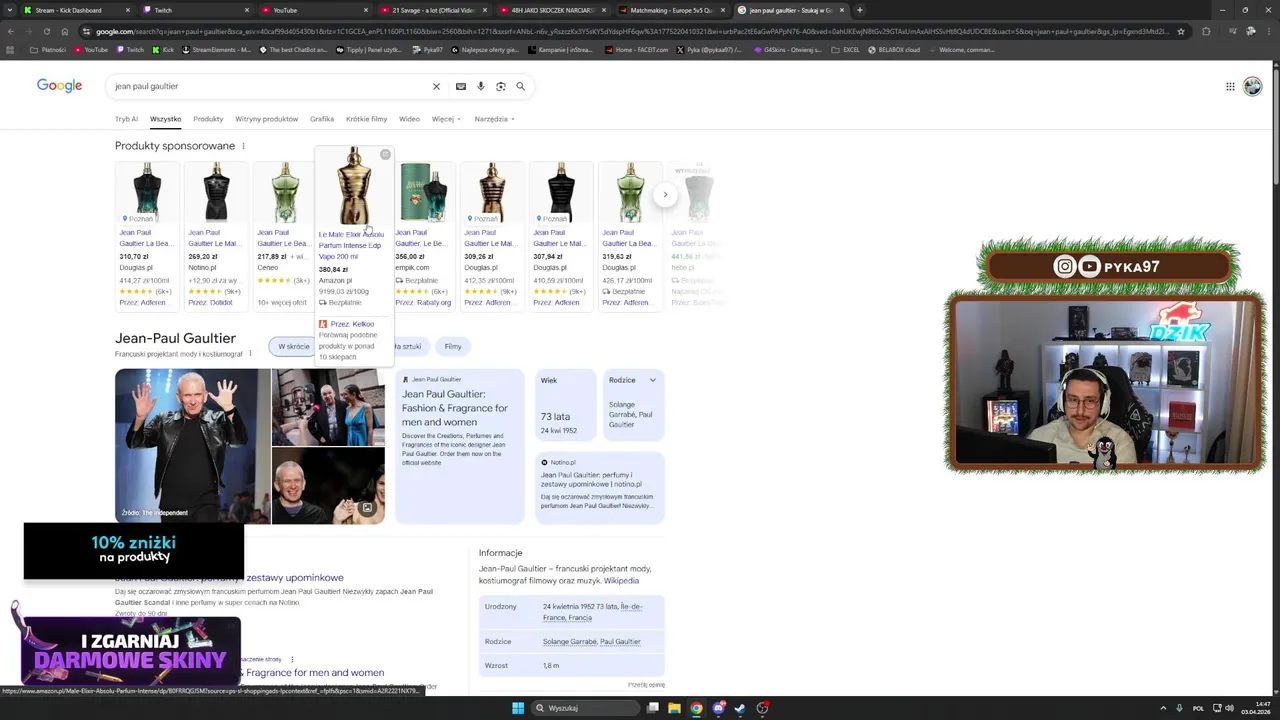This screenshot has width=1280, height=720.
Task: Open the Grafika tab
Action: click(322, 119)
